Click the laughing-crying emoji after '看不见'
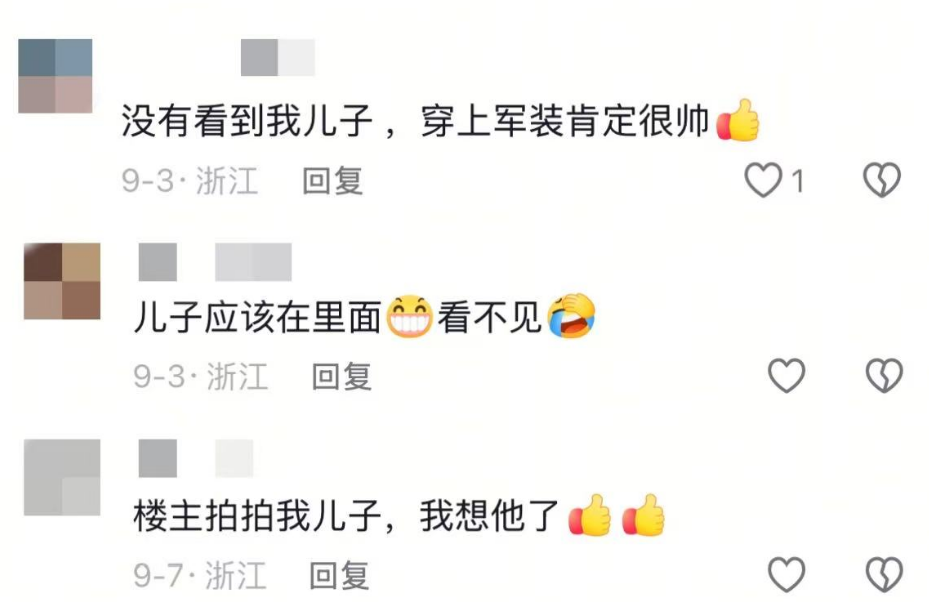This screenshot has width=929, height=602. pos(571,315)
